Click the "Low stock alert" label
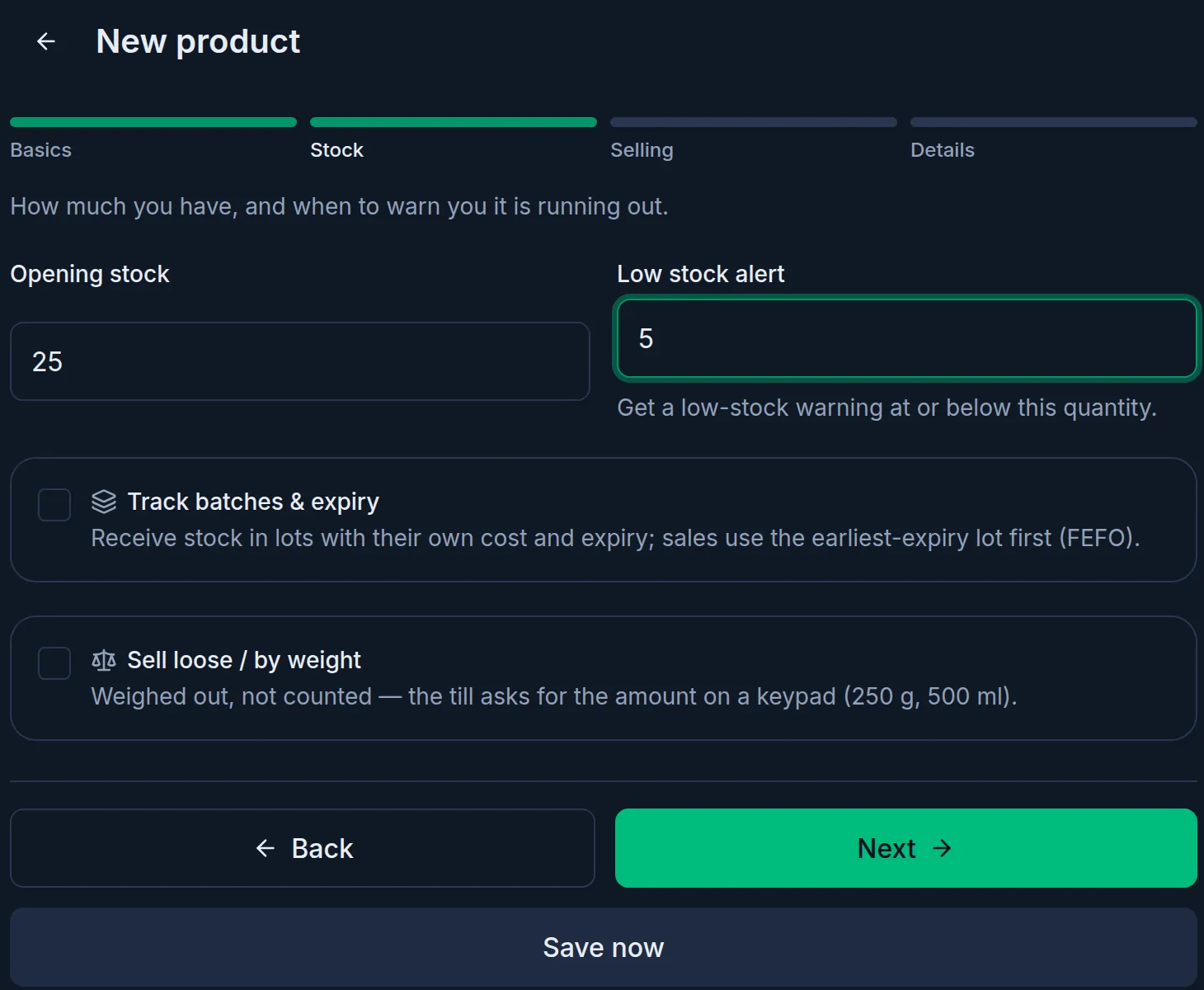 pyautogui.click(x=701, y=274)
